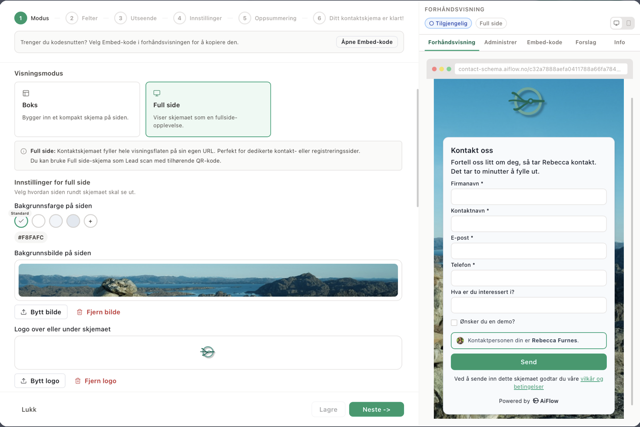Click upload icon in Bytt logo
The width and height of the screenshot is (640, 427).
tap(24, 380)
